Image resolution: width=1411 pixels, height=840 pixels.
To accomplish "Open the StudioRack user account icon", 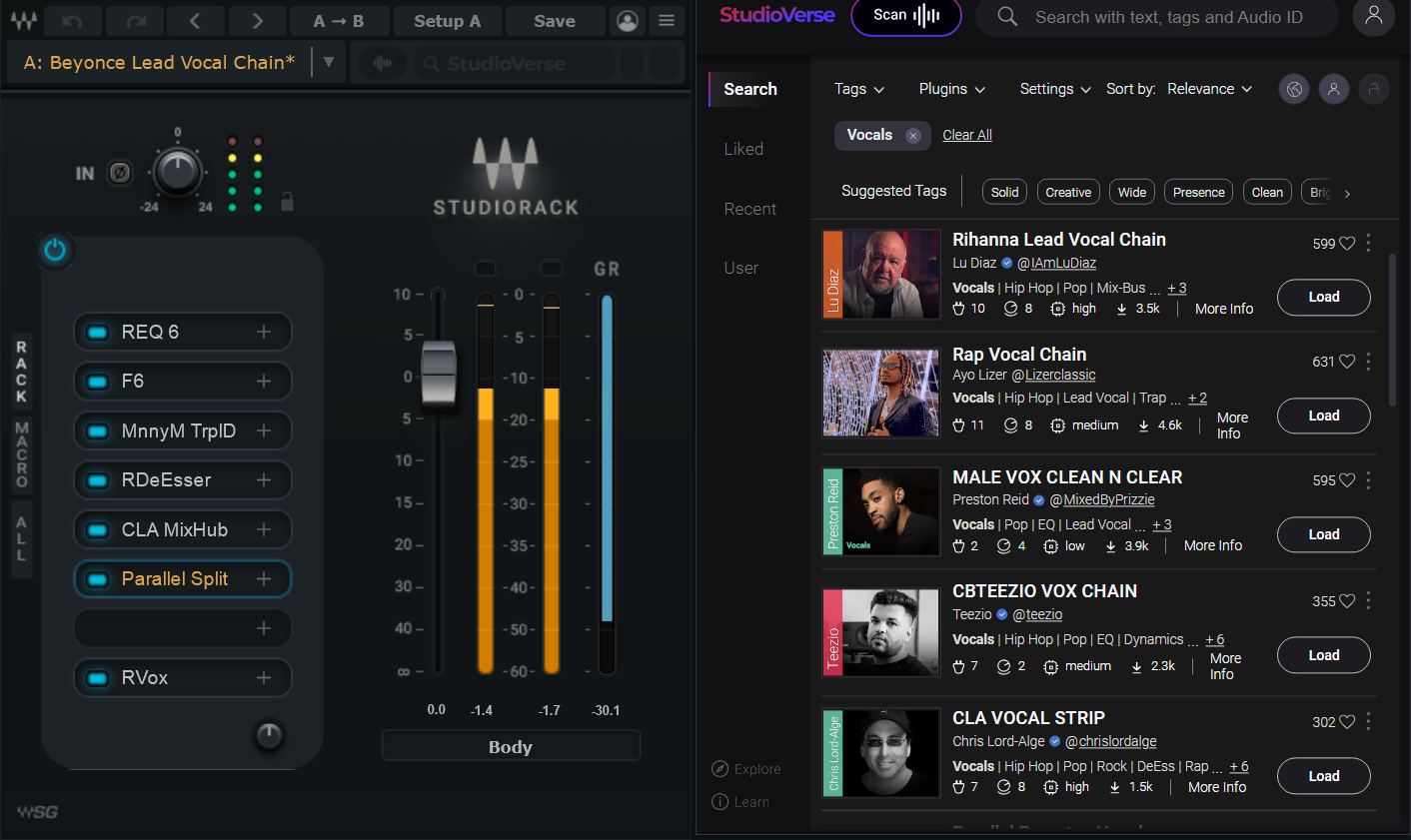I will tap(628, 21).
